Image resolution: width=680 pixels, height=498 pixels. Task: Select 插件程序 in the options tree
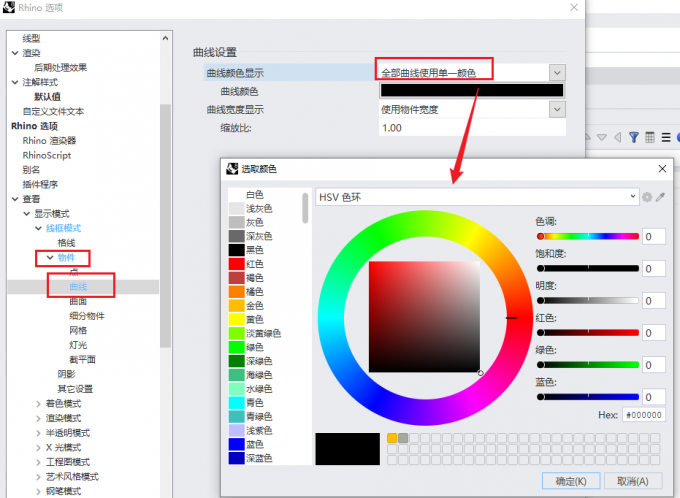click(x=40, y=184)
